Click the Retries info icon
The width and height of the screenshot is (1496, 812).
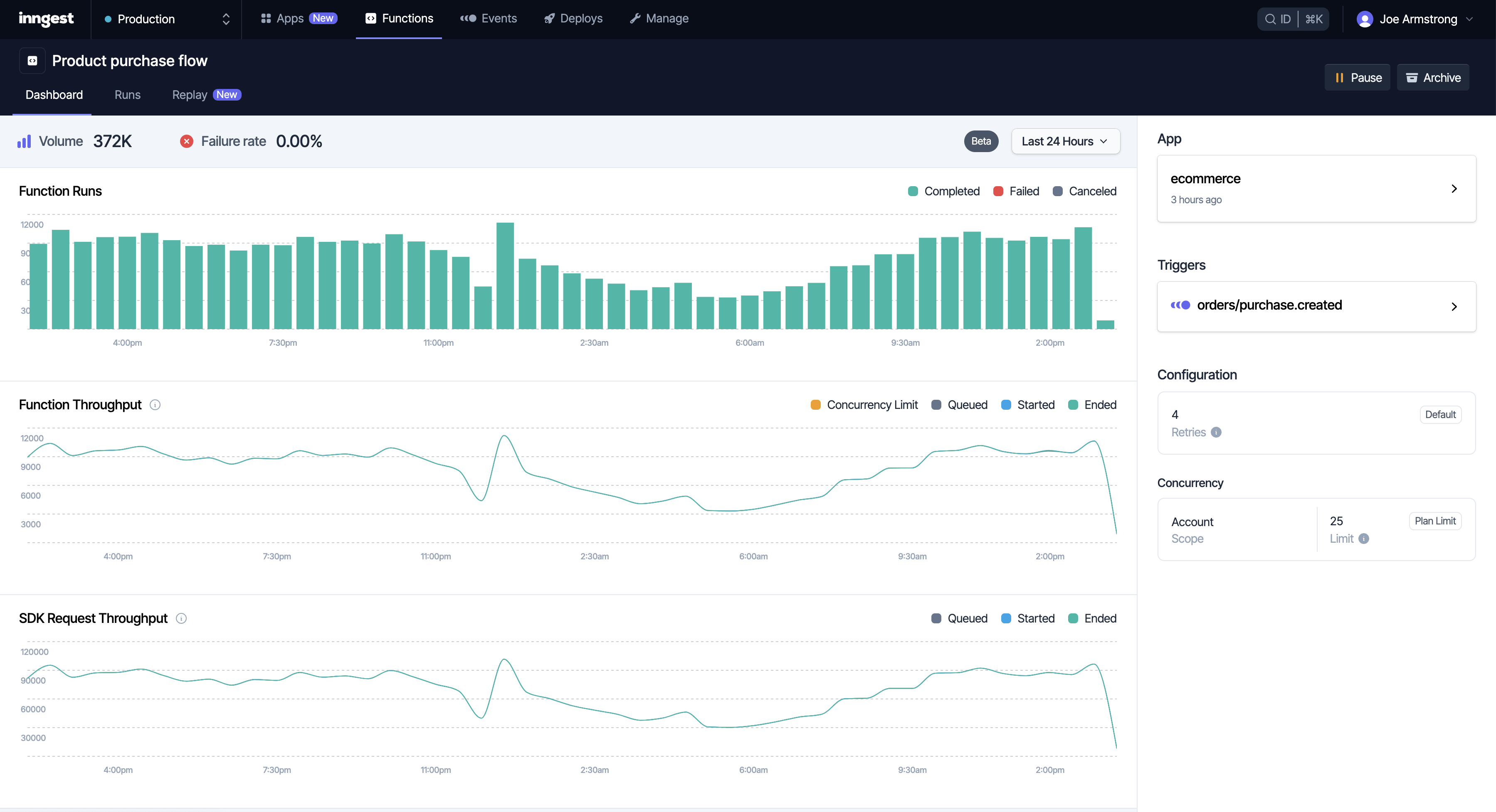pos(1216,432)
